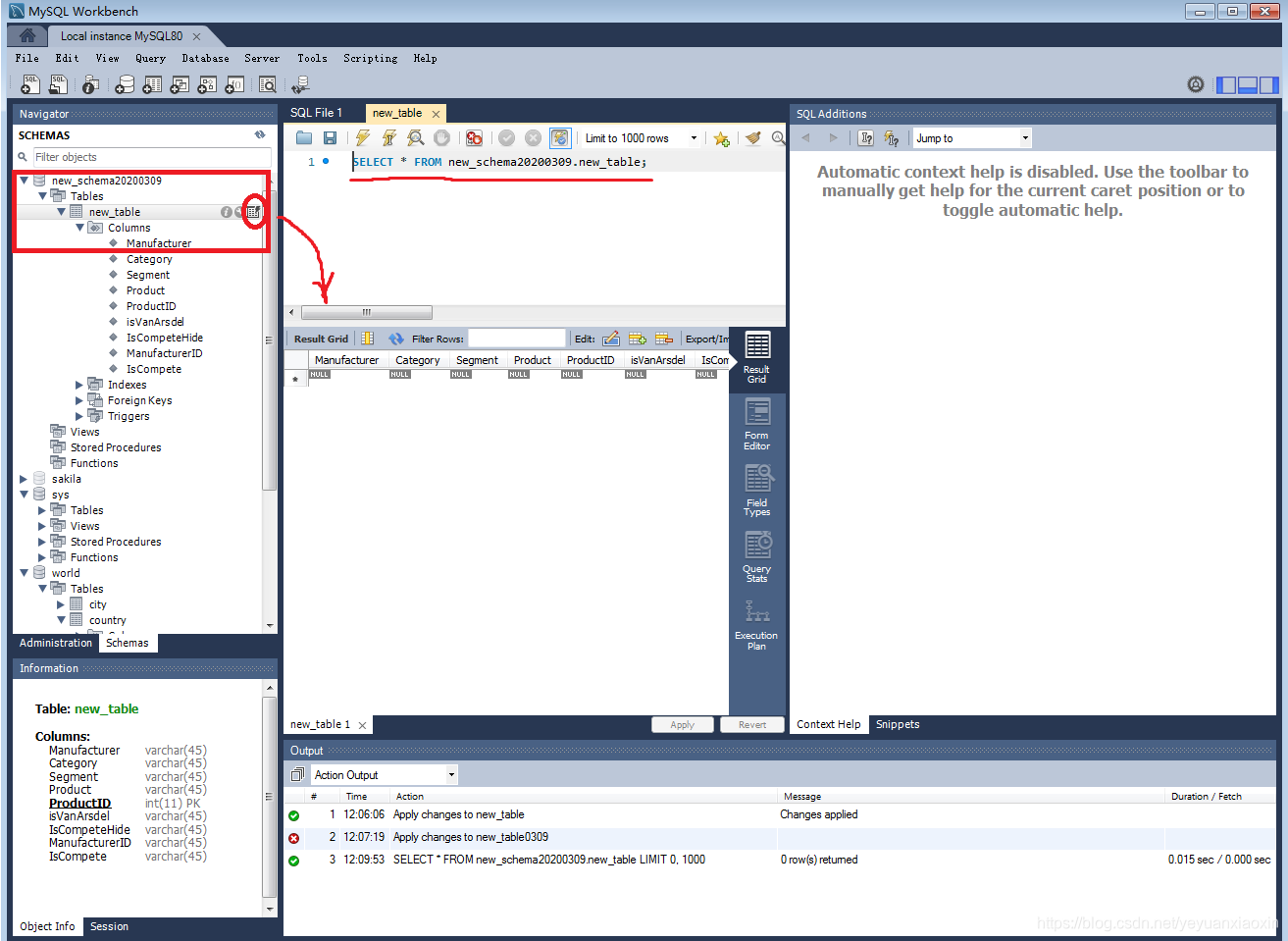1288x941 pixels.
Task: Collapse the Columns node under new_table
Action: pyautogui.click(x=80, y=228)
